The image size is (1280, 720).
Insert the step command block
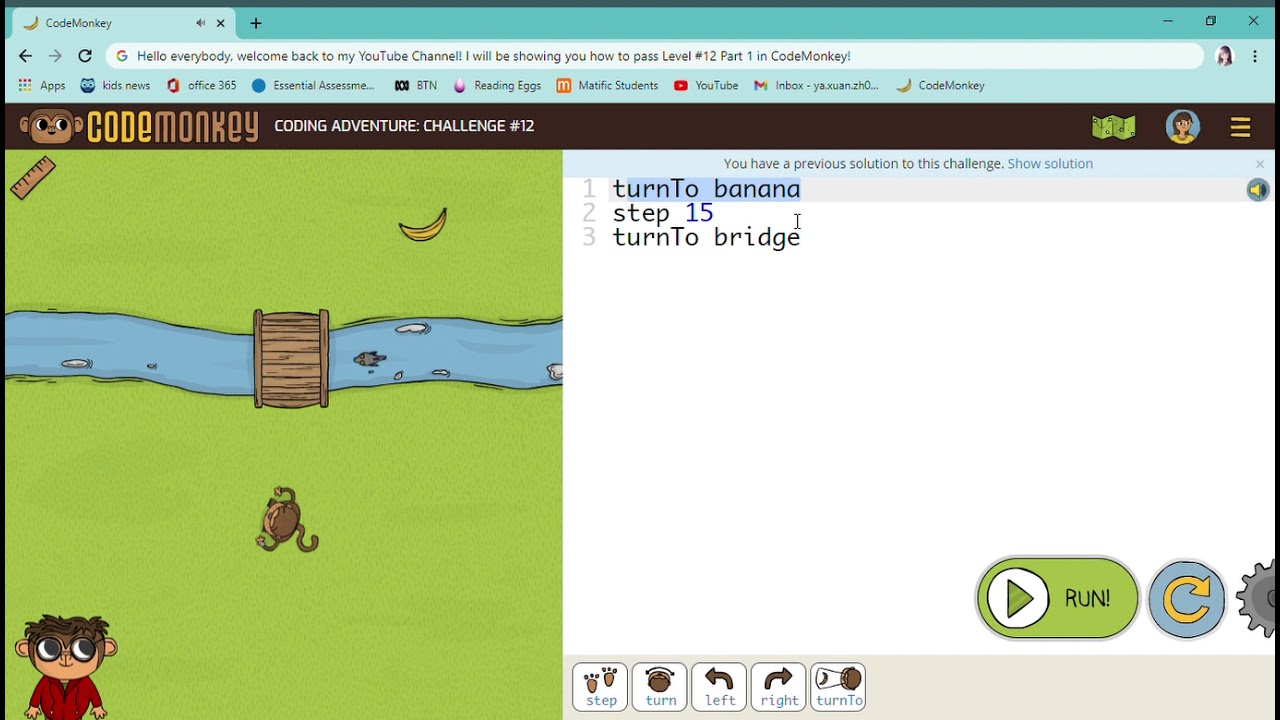point(601,687)
